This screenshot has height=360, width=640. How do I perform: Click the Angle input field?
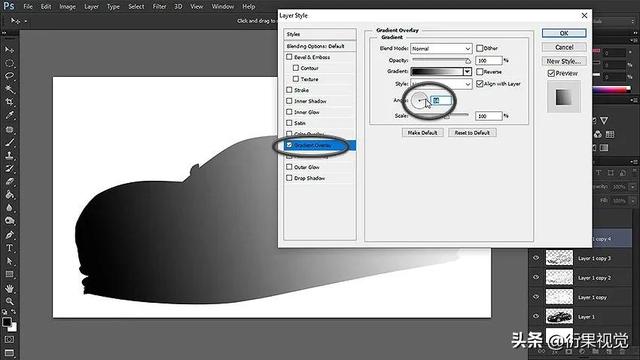coord(441,100)
